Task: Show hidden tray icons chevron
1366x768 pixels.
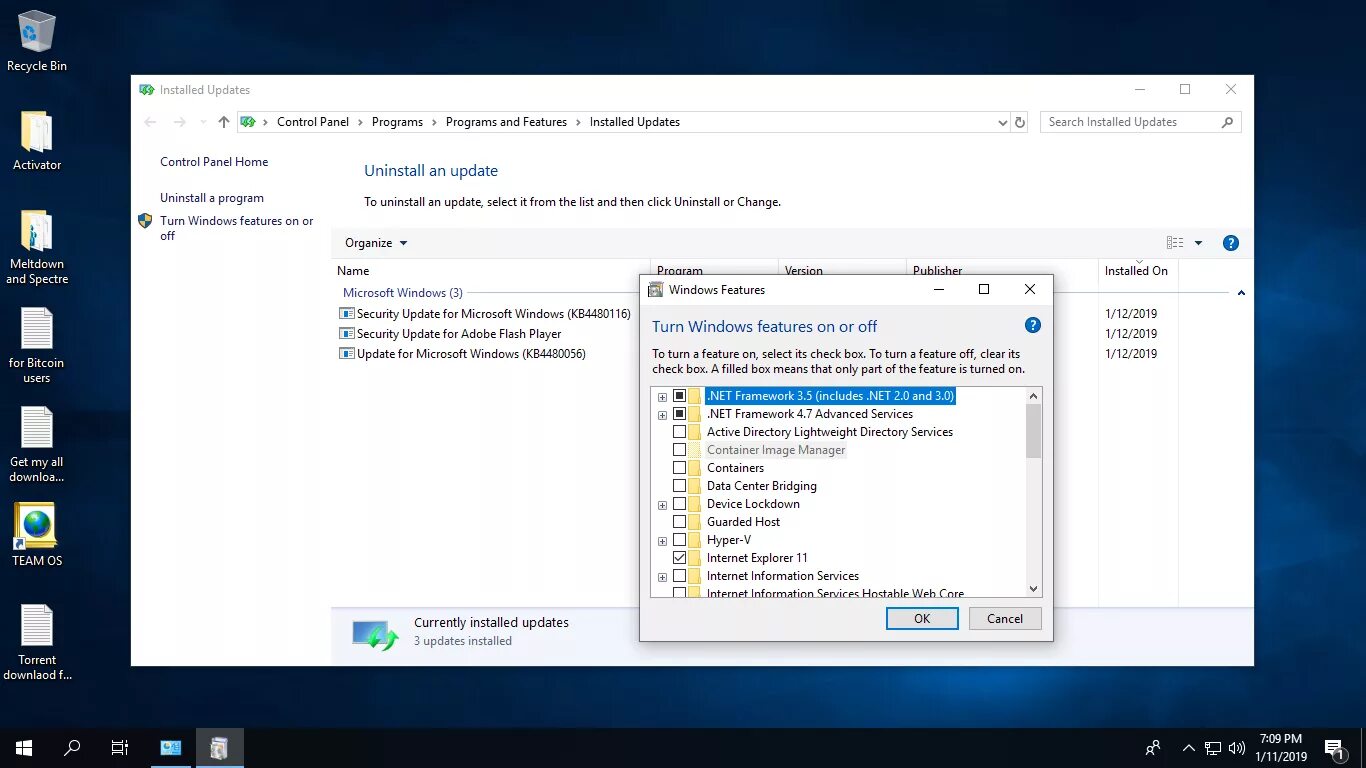Action: click(1189, 748)
